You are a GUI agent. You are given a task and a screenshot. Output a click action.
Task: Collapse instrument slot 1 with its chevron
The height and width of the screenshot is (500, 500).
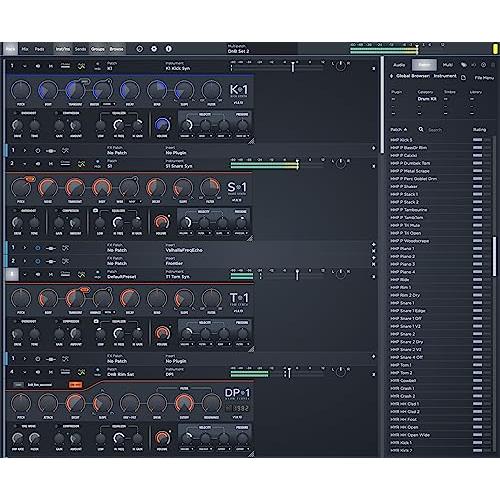click(x=25, y=66)
